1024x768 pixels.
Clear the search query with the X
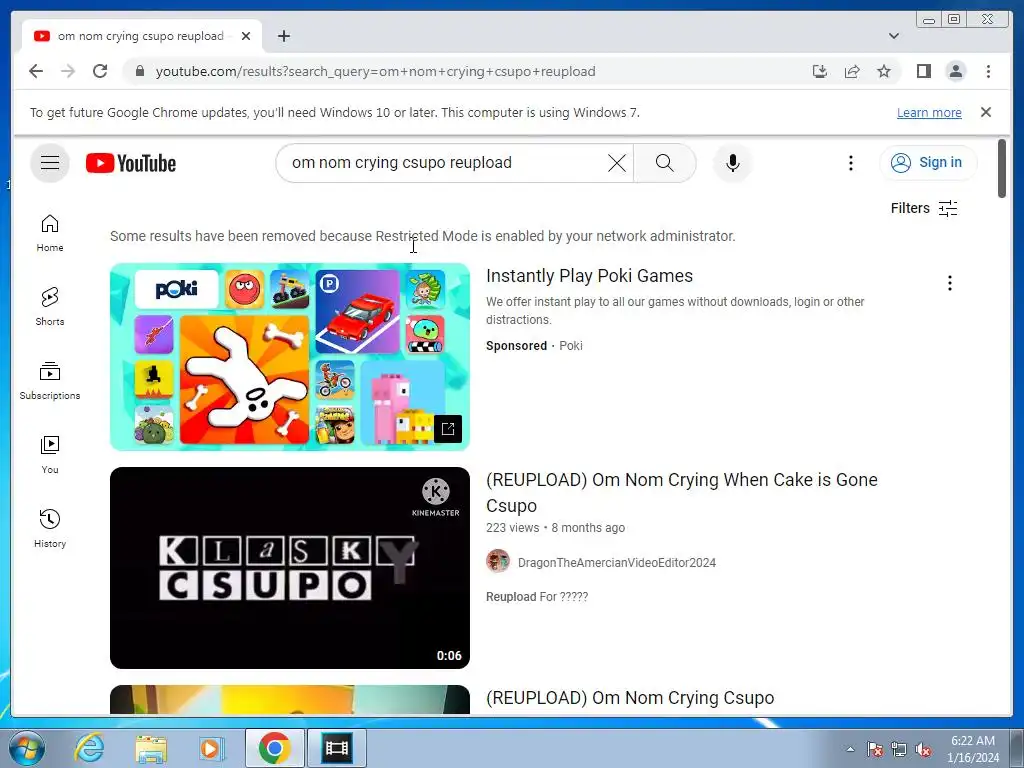coord(616,163)
